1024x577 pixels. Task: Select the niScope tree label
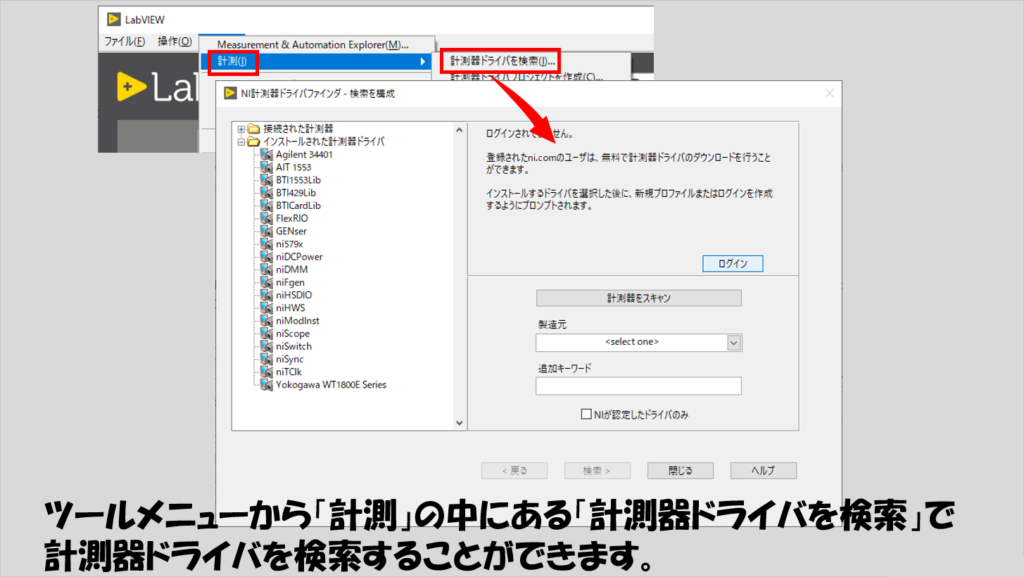pos(293,334)
